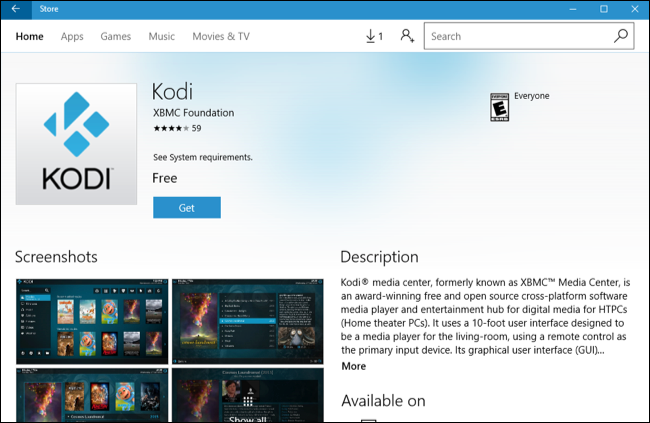
Task: Click the Get button to install Kodi
Action: coord(187,207)
